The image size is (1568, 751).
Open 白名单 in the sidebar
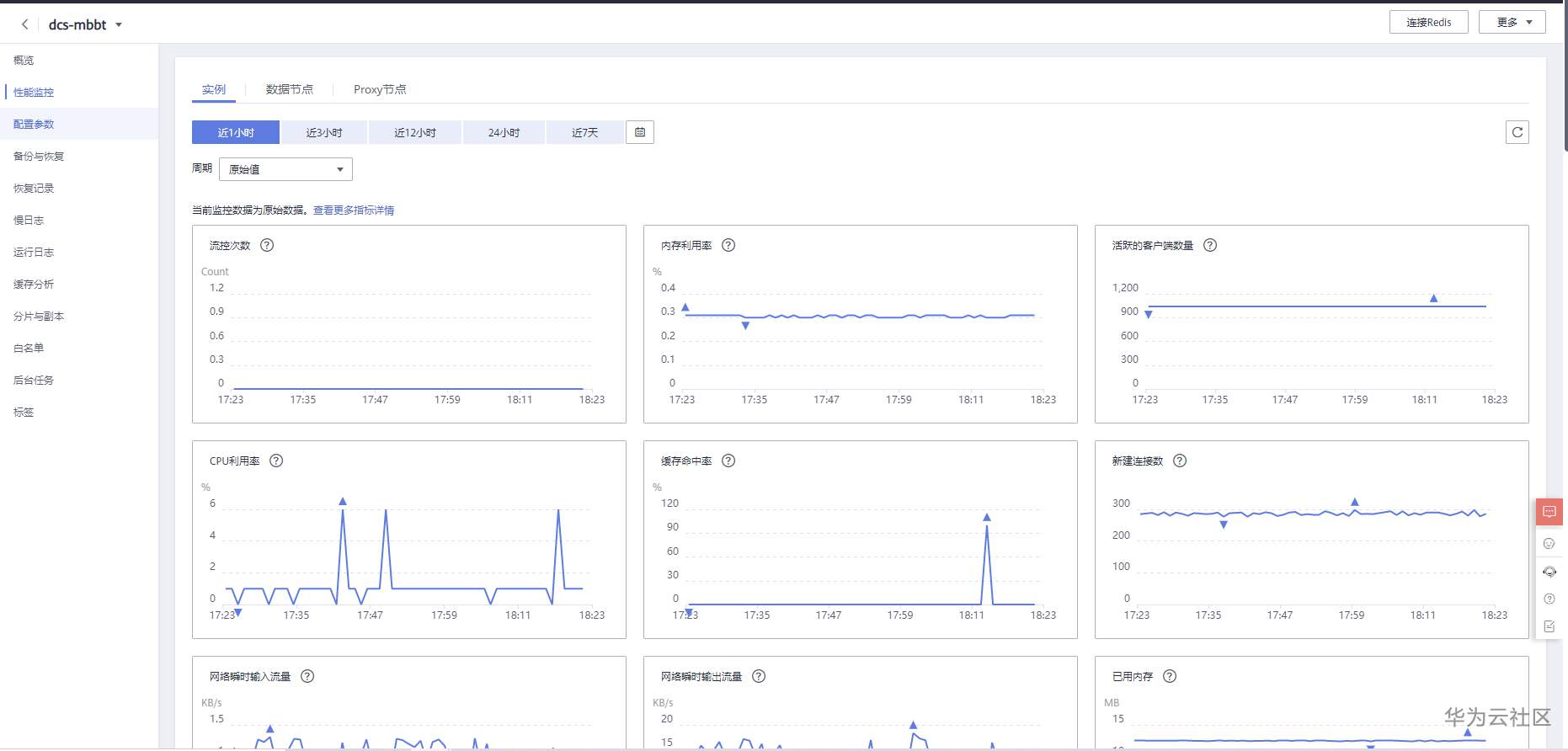pyautogui.click(x=79, y=349)
